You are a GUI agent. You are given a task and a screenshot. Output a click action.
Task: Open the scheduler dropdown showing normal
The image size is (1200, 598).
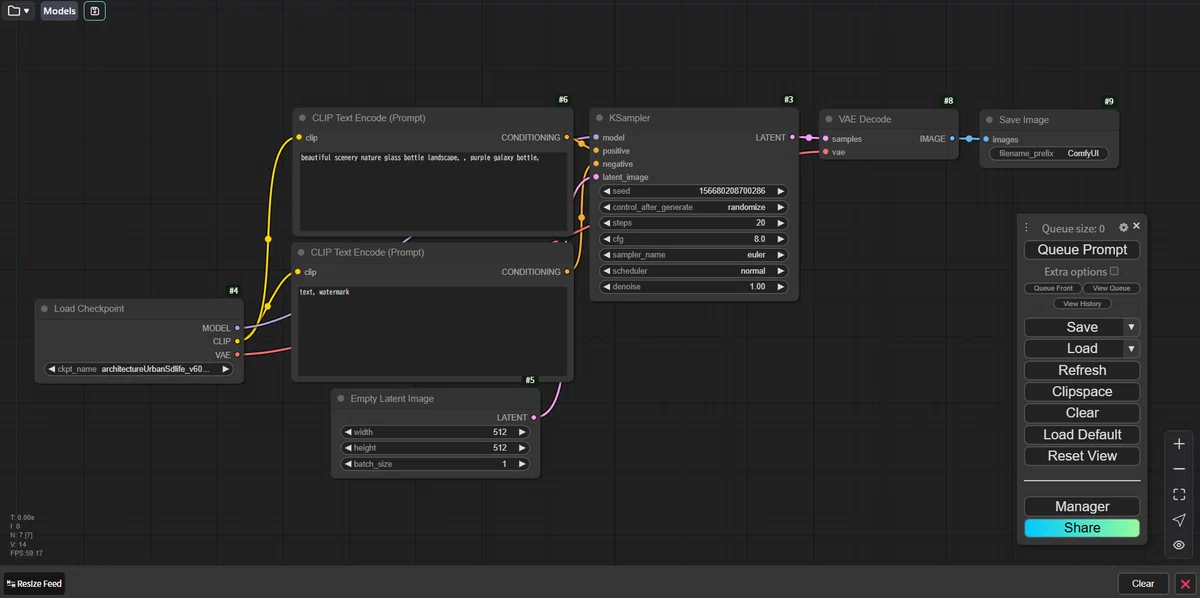pos(694,271)
